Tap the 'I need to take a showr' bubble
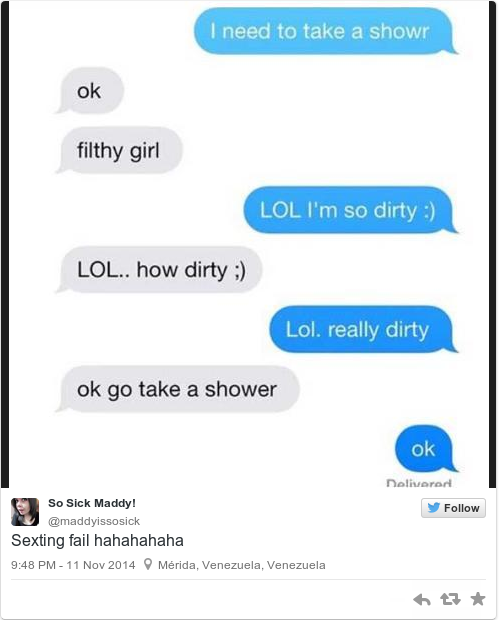 [x=323, y=31]
